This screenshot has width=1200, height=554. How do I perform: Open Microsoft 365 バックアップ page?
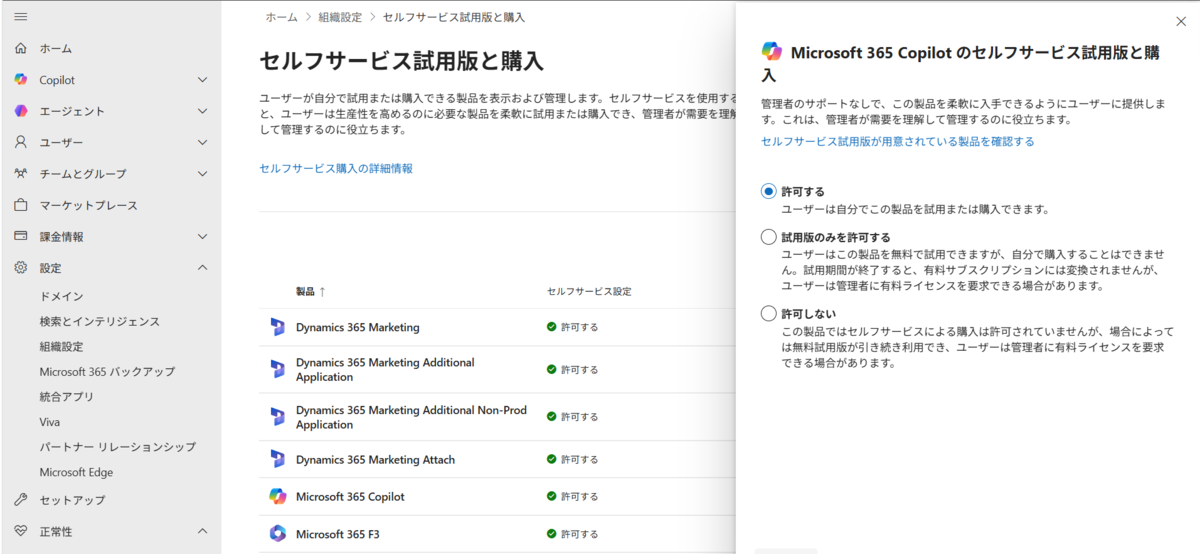(x=107, y=371)
